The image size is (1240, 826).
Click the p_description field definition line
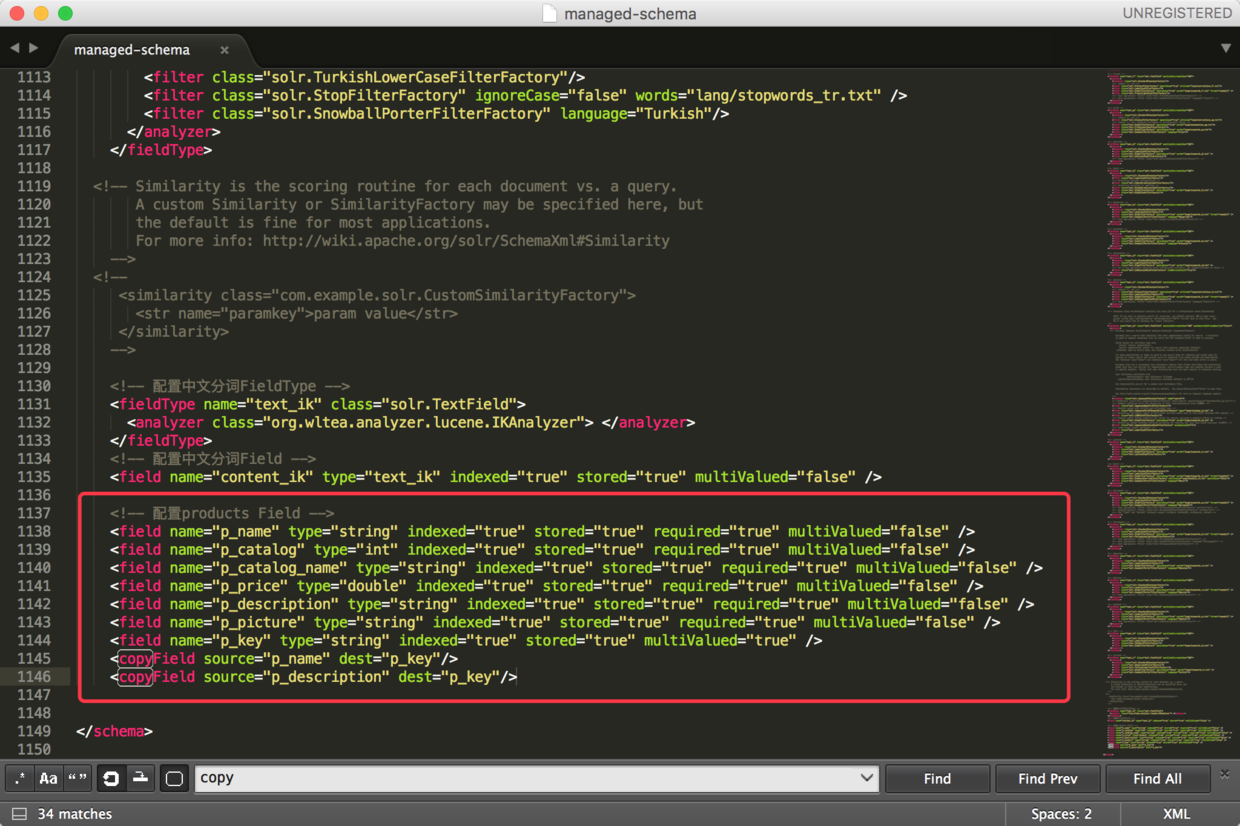(572, 604)
